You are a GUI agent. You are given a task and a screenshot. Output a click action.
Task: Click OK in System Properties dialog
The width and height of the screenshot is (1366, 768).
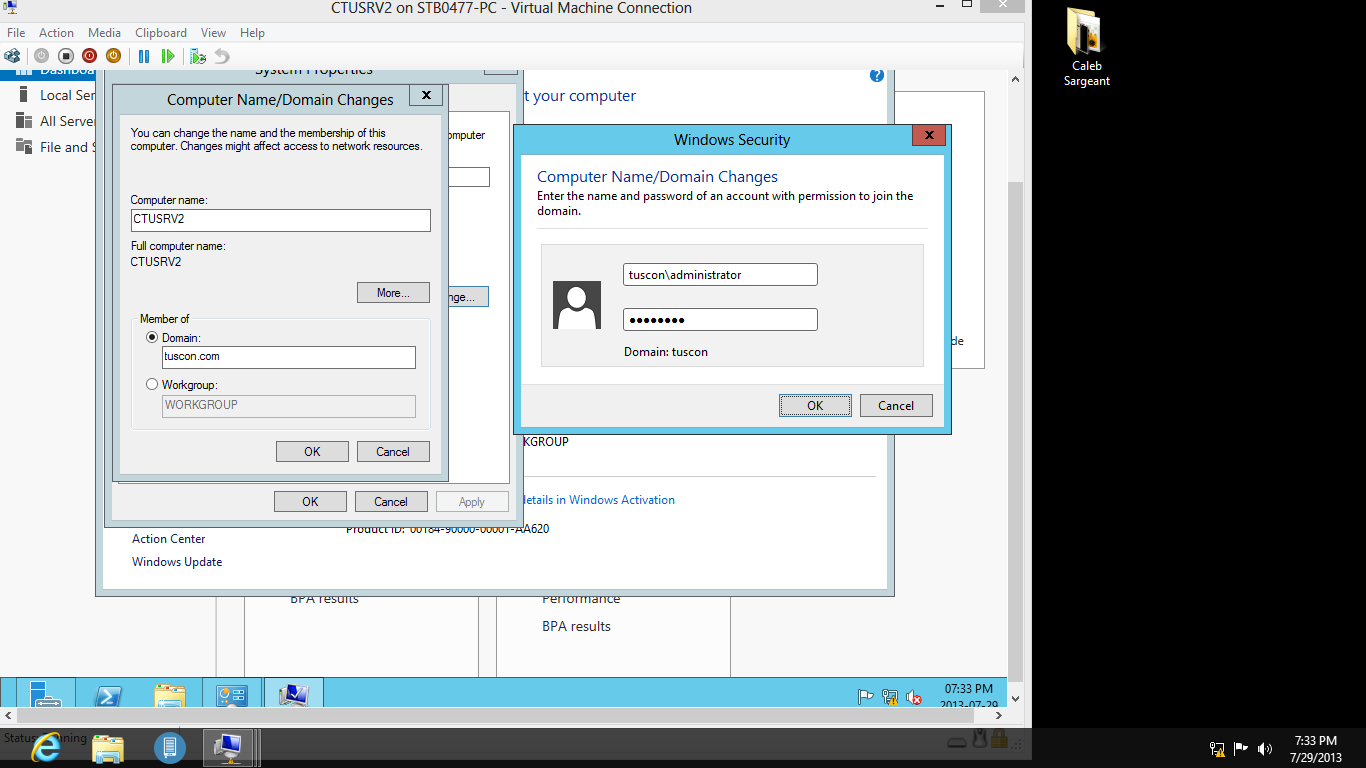(x=310, y=501)
